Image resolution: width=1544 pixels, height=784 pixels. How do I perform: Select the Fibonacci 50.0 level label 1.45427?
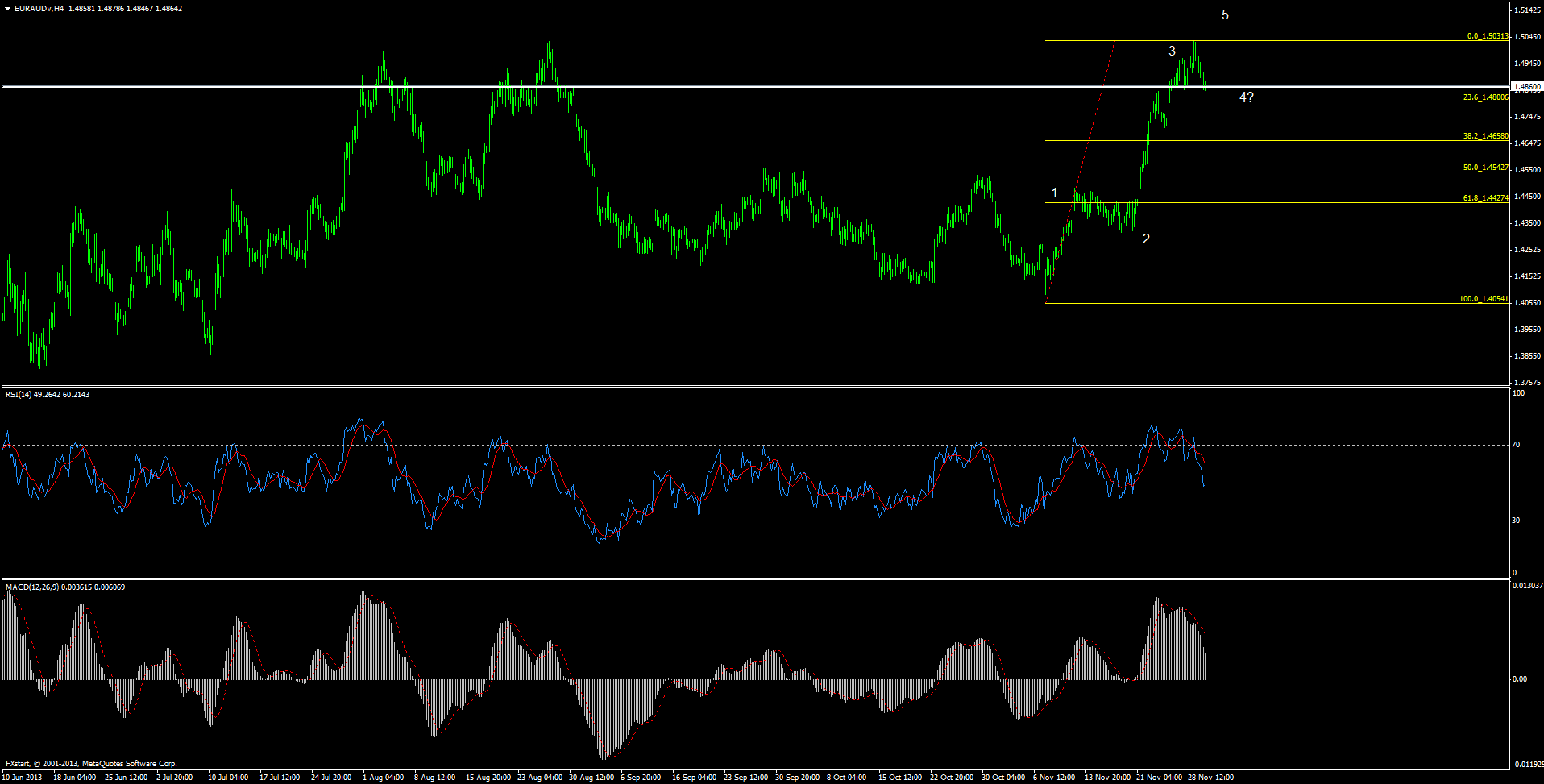(x=1486, y=168)
